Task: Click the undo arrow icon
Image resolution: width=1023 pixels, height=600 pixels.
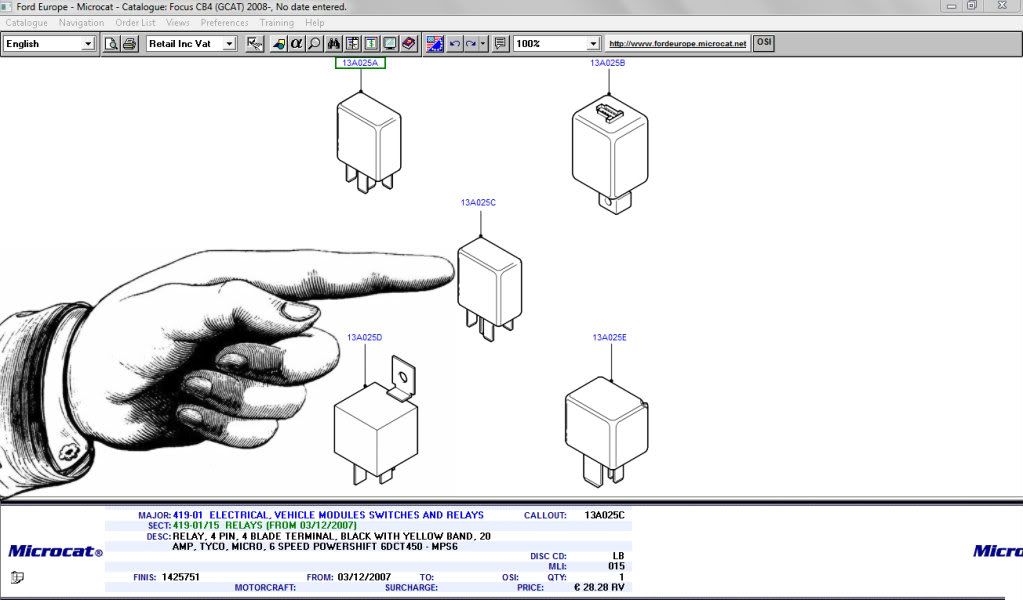Action: 455,44
